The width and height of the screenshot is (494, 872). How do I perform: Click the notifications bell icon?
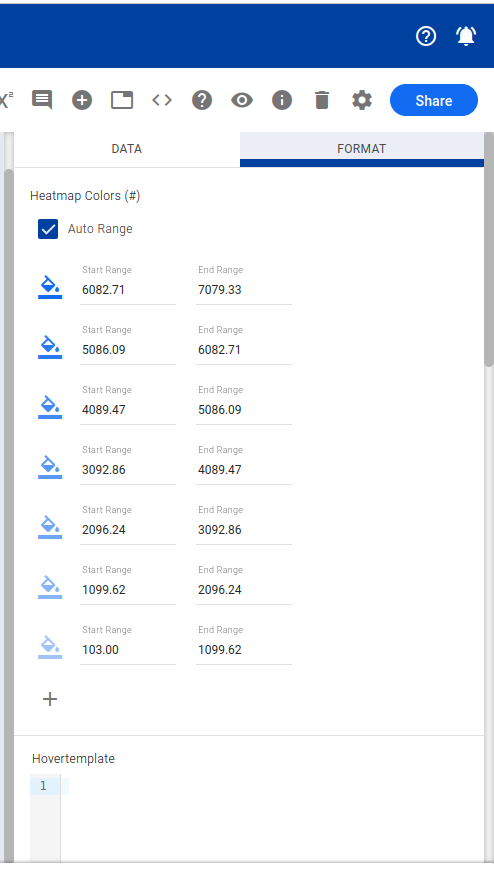466,36
